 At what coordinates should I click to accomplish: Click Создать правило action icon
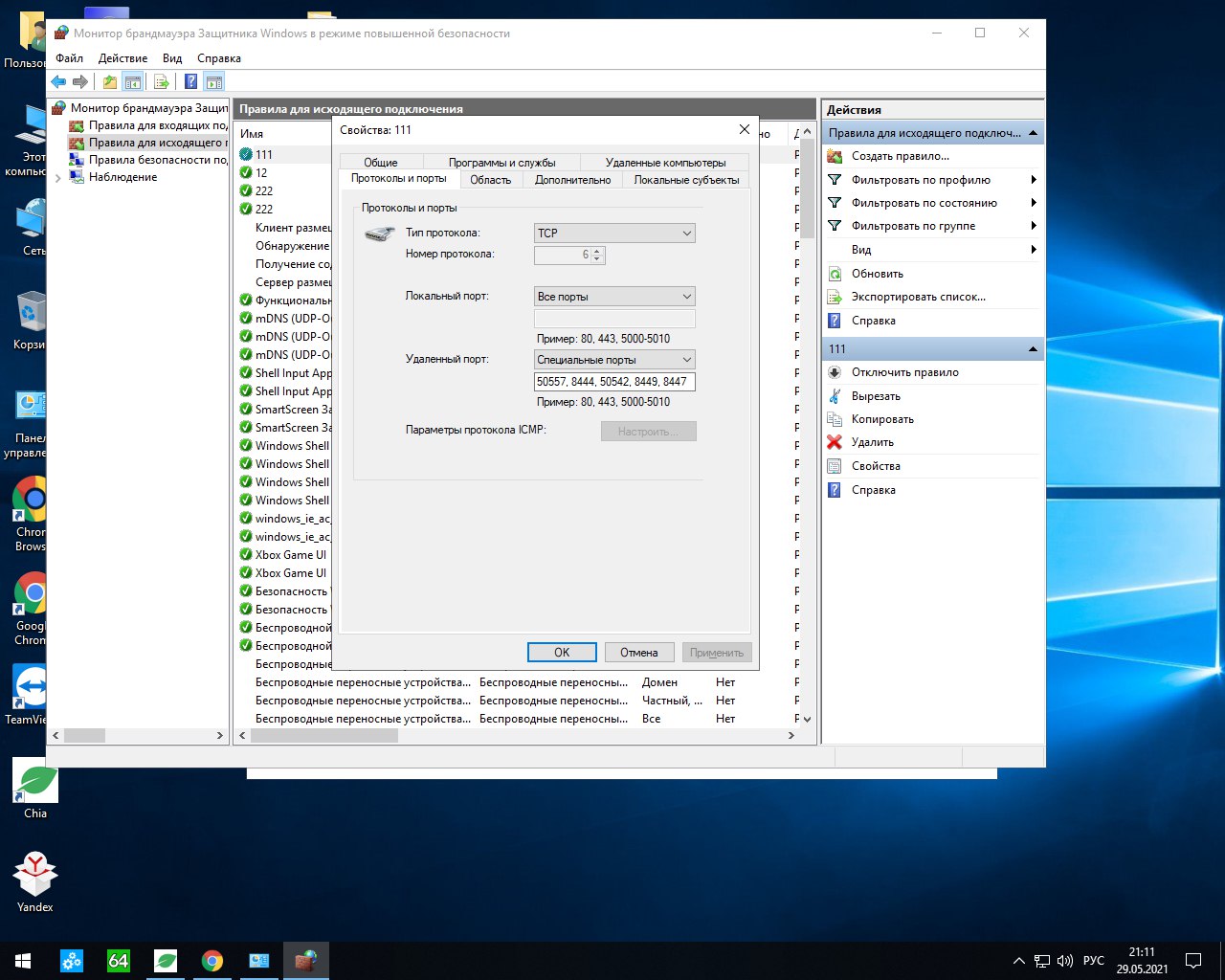click(835, 156)
